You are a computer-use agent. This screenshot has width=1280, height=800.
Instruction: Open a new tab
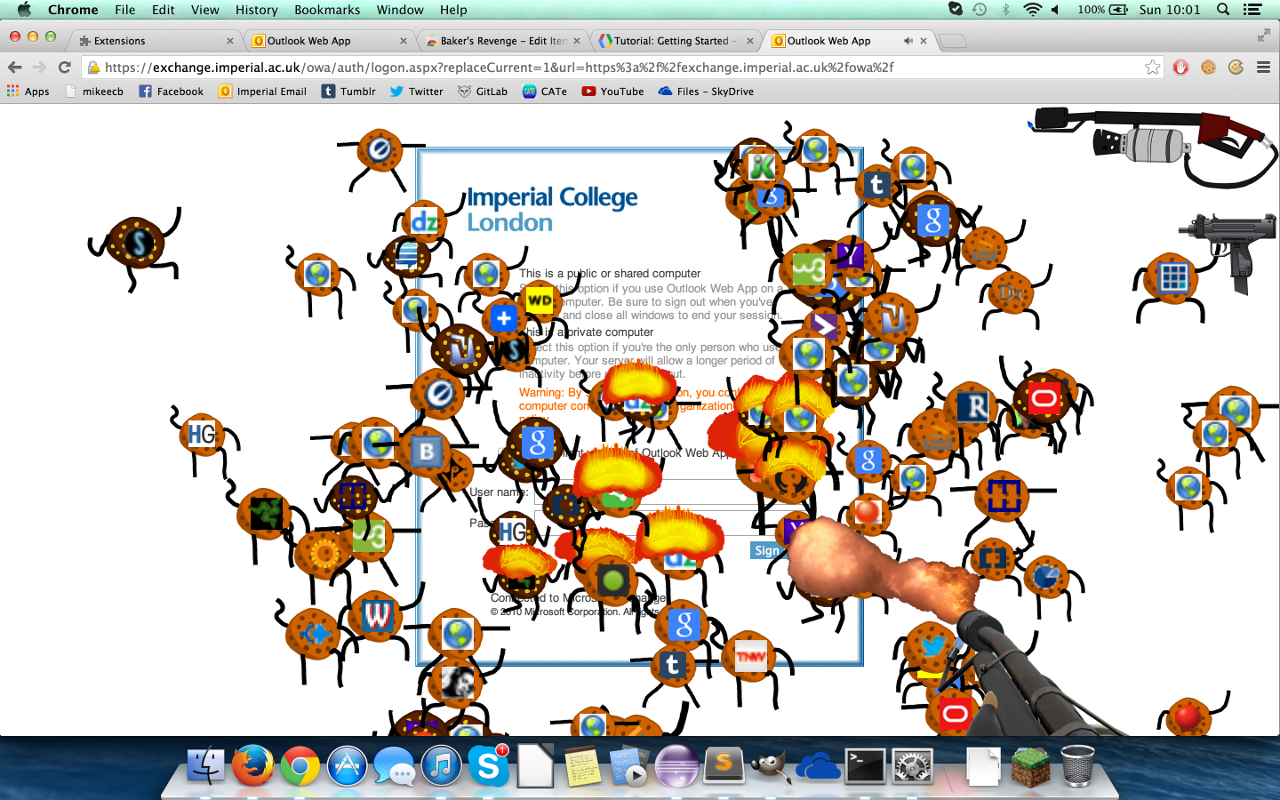click(952, 41)
